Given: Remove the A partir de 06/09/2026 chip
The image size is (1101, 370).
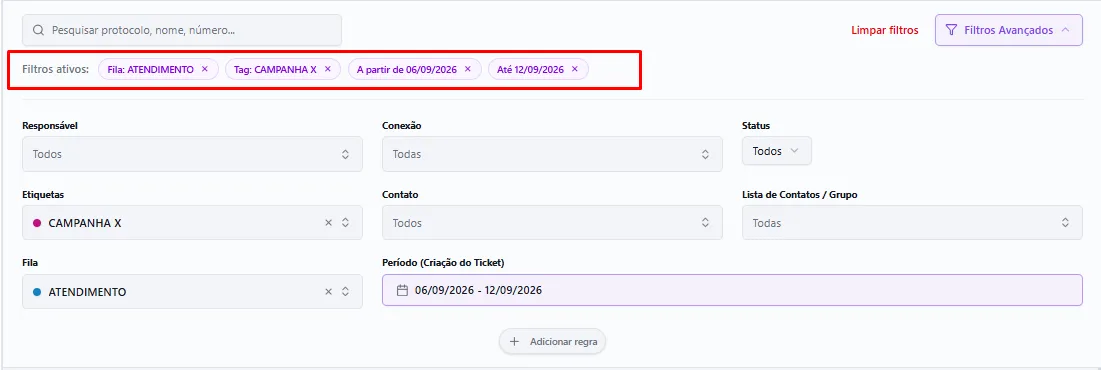Looking at the screenshot, I should click(x=468, y=69).
